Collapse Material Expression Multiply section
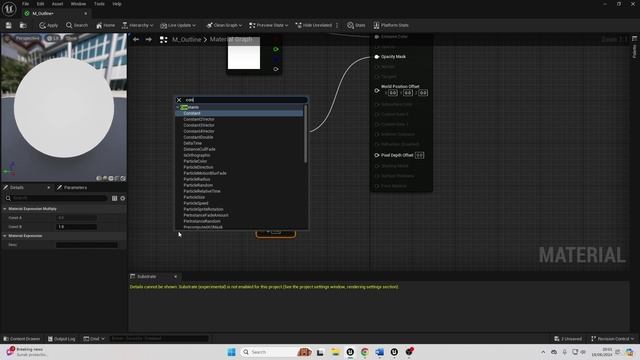 [5, 209]
